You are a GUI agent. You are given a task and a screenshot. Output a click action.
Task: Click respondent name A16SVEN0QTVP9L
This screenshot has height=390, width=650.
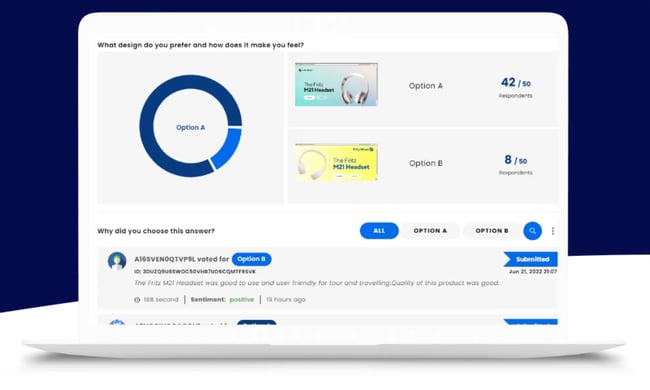click(165, 259)
